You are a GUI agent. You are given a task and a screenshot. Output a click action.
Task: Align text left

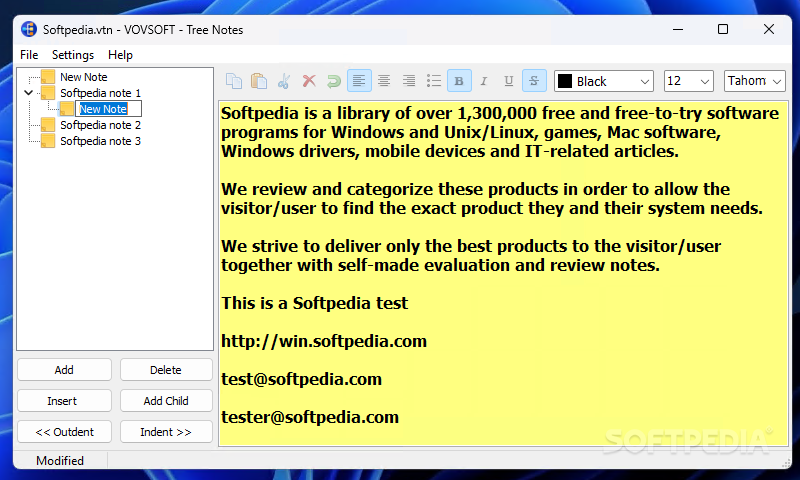coord(359,81)
